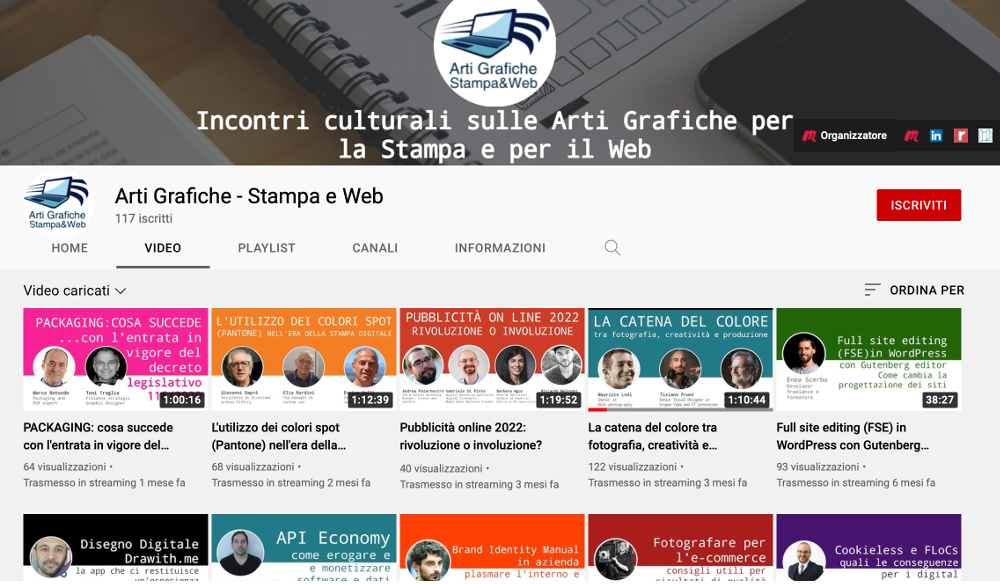This screenshot has height=584, width=1000.
Task: Open La catena del colore thumbnail
Action: click(680, 359)
